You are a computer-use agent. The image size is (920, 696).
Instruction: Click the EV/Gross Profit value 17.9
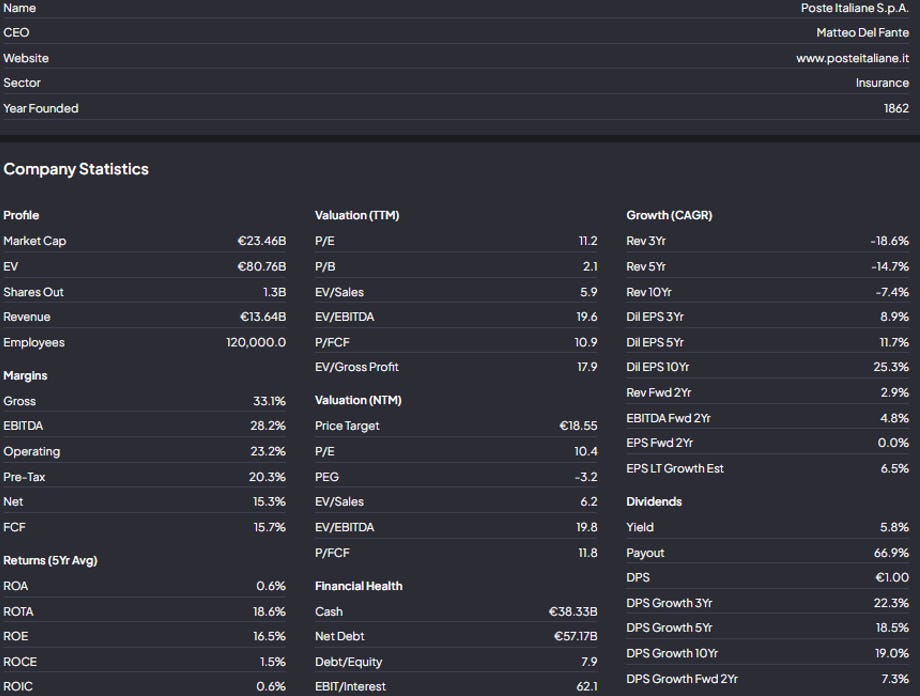[587, 367]
